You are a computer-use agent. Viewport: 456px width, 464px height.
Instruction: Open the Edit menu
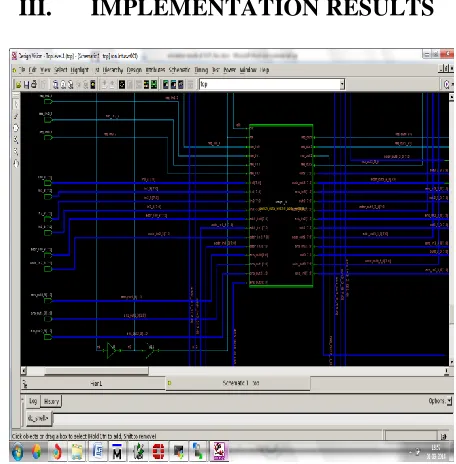[x=32, y=70]
